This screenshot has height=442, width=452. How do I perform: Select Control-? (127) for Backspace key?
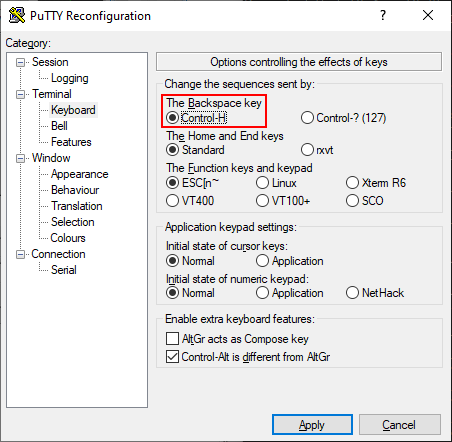(343, 118)
